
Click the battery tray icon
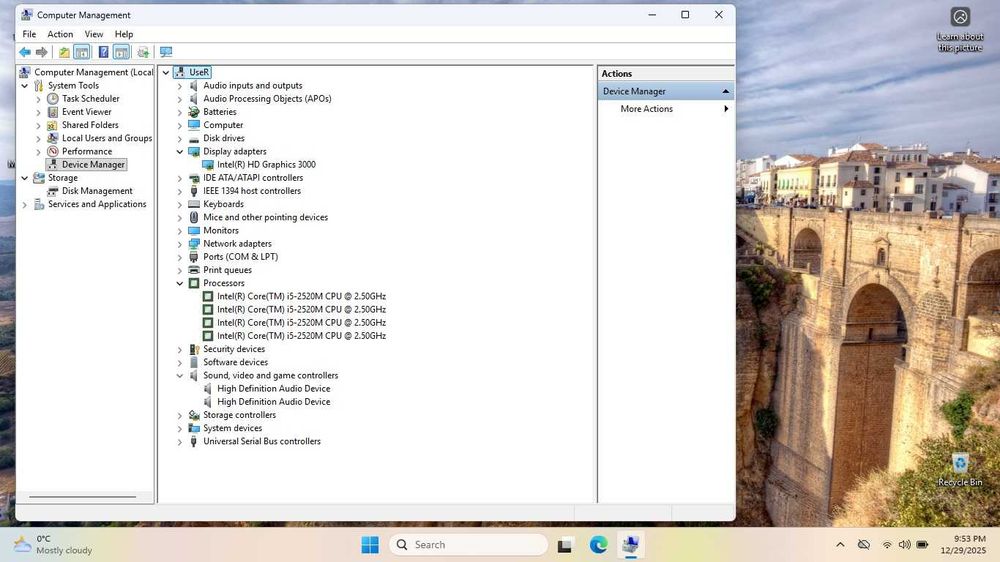[x=922, y=545]
